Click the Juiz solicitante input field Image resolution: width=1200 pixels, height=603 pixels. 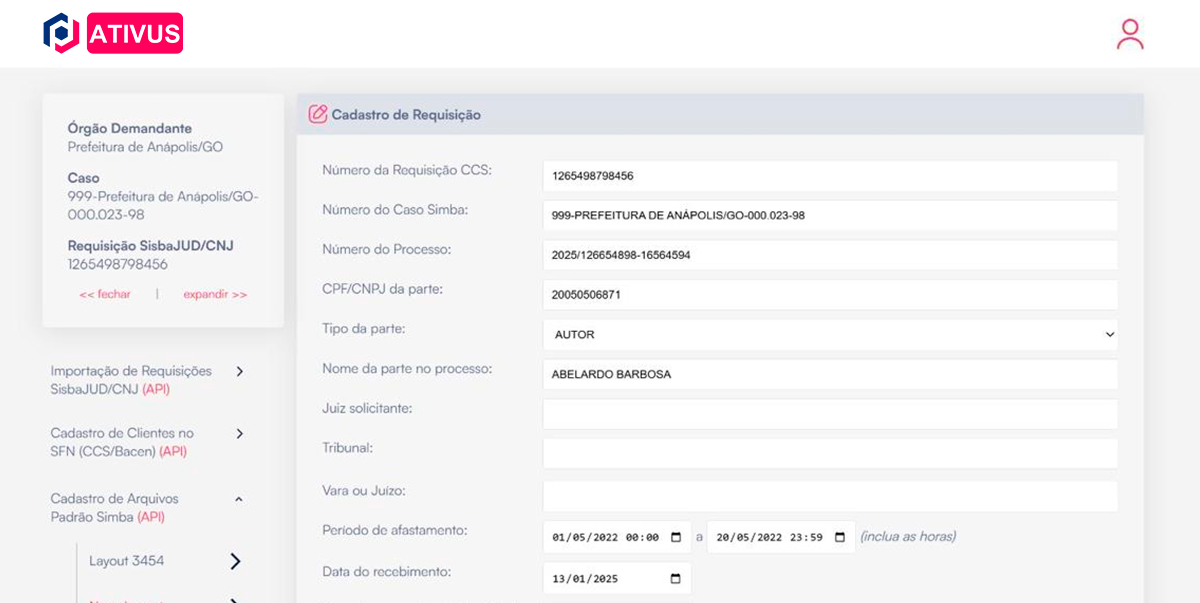(829, 414)
